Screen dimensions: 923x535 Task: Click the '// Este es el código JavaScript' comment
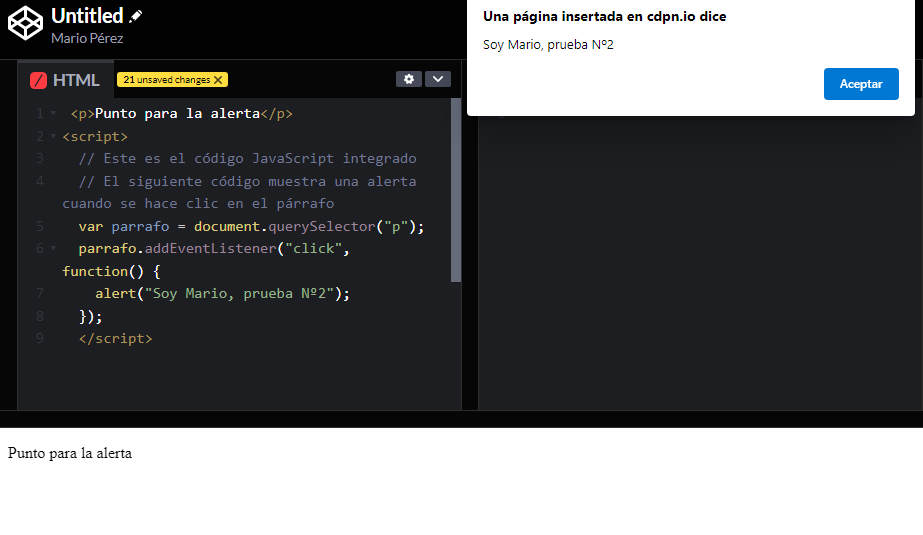[247, 158]
